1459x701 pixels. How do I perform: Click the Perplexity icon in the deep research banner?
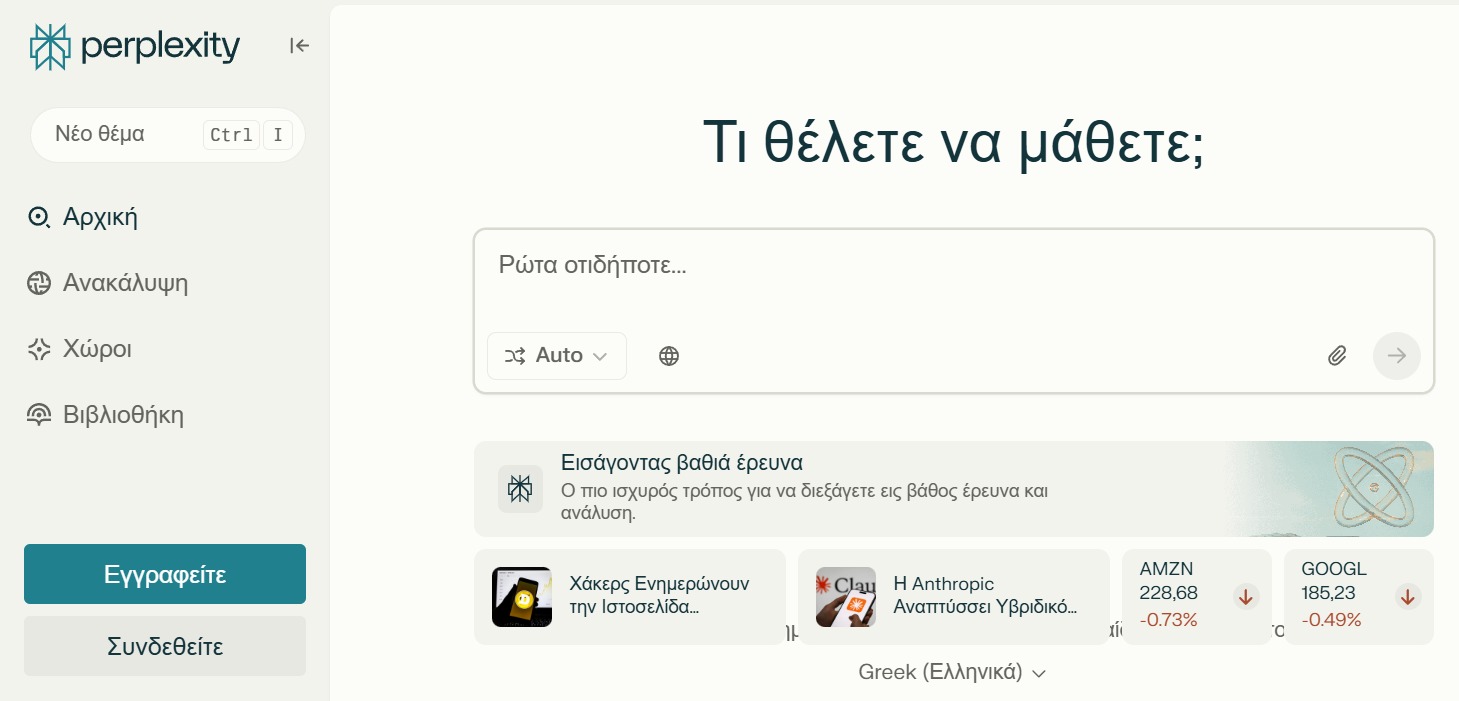520,489
